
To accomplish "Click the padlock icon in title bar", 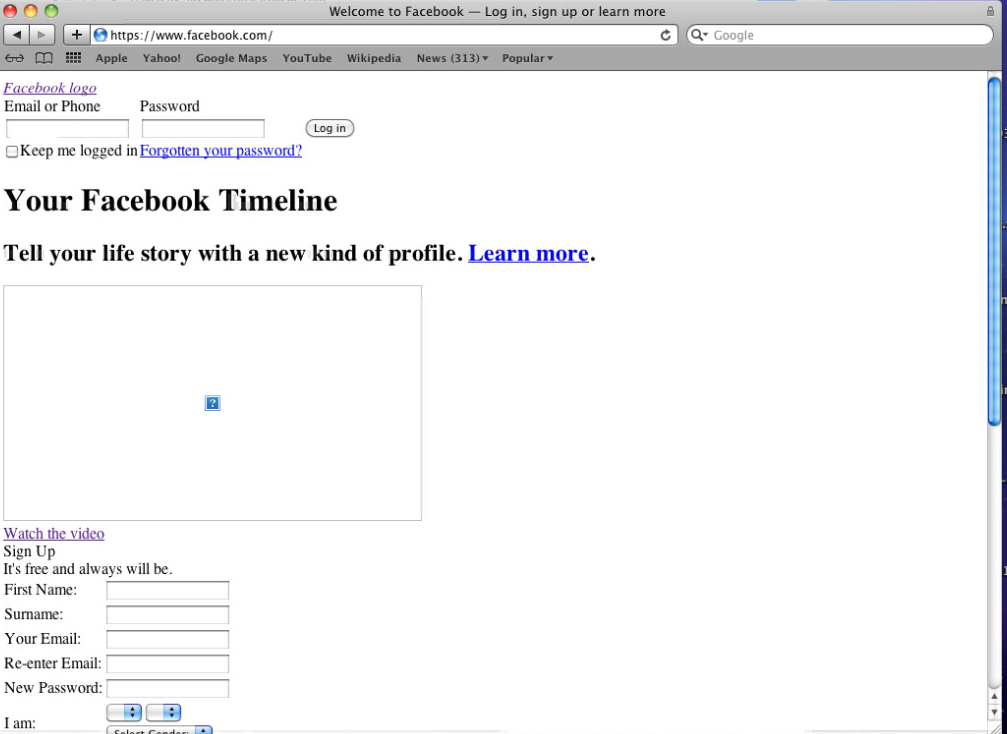I will point(990,11).
